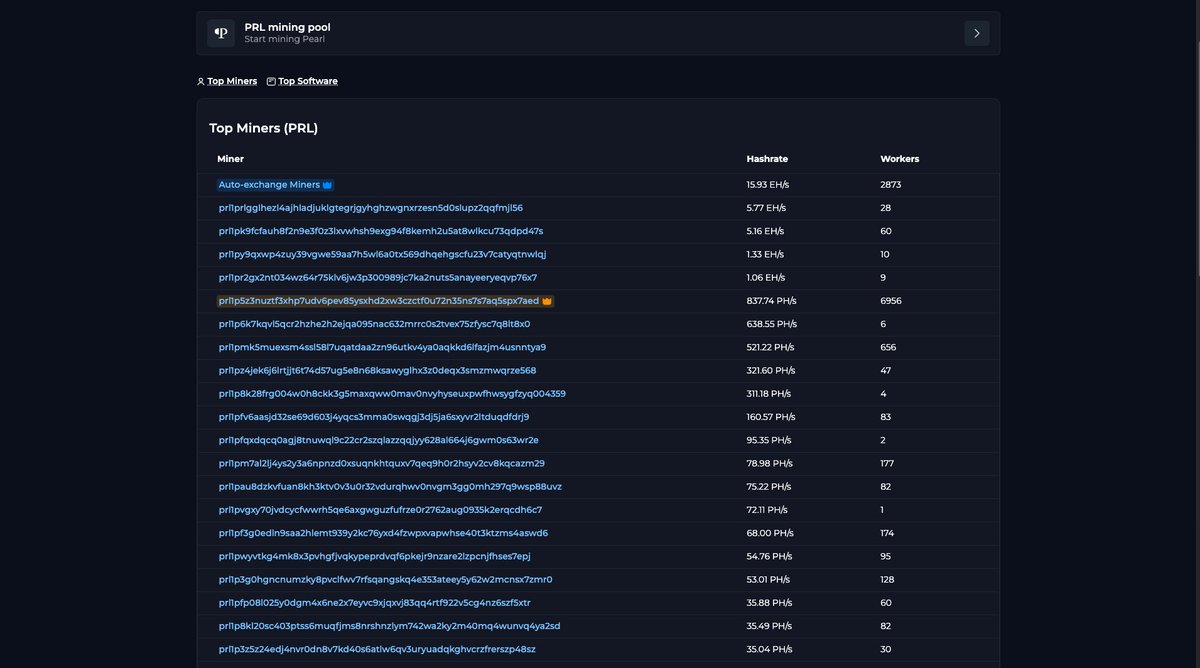The width and height of the screenshot is (1200, 668).
Task: Click the '15.93 EH/s' hashrate value
Action: tap(768, 185)
